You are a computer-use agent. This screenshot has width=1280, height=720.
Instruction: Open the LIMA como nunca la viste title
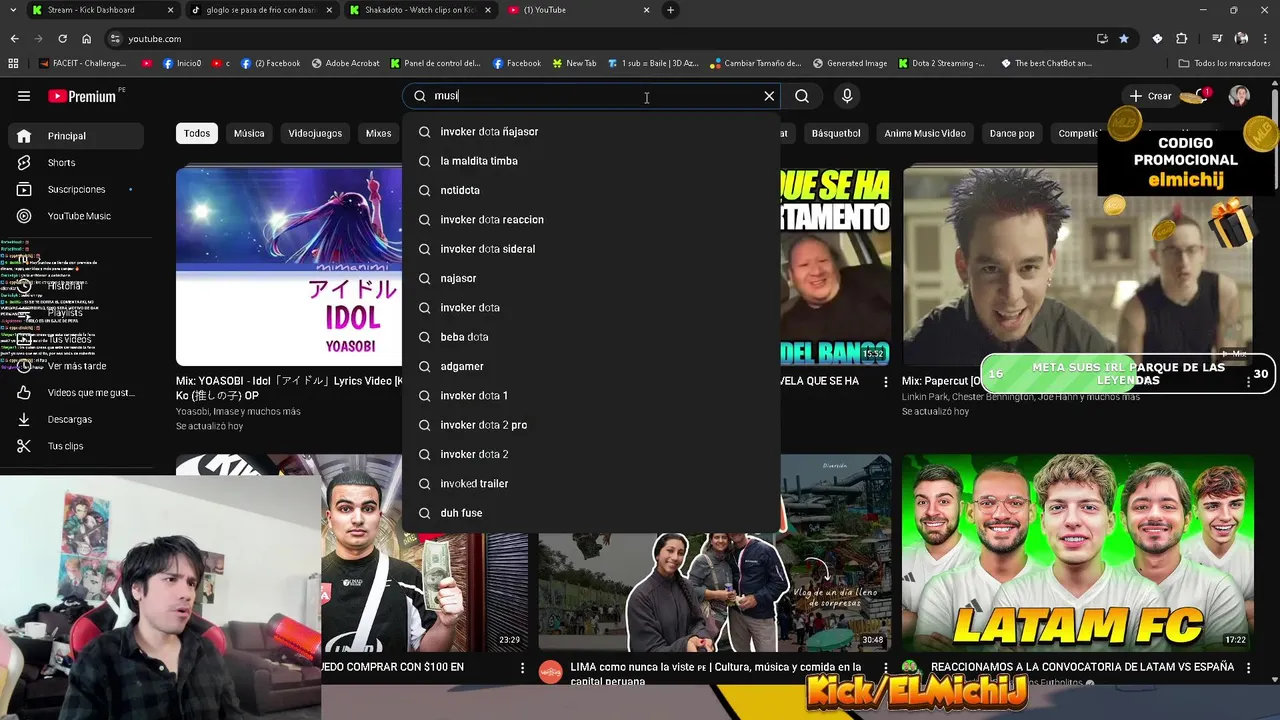click(715, 673)
